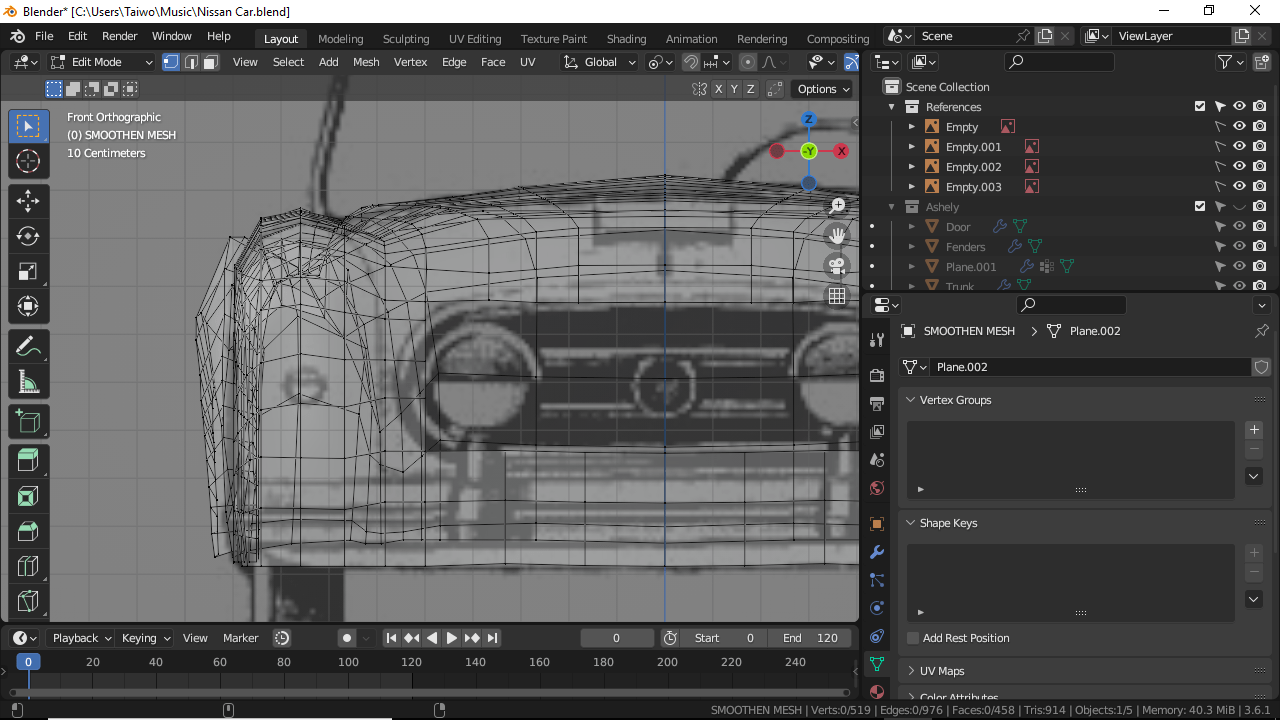Screen dimensions: 1280x720
Task: Click the Rotate tool icon
Action: pyautogui.click(x=29, y=236)
